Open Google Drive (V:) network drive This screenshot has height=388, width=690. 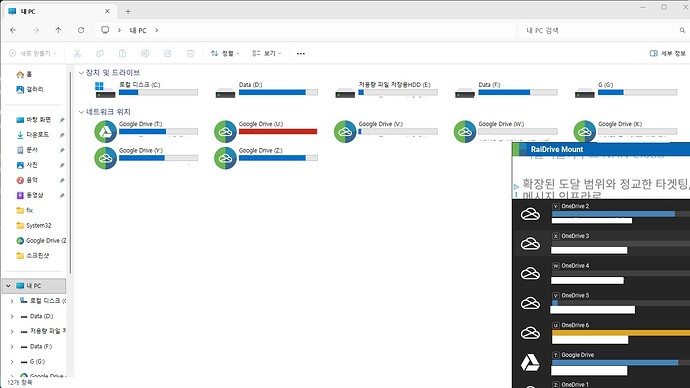[x=386, y=131]
